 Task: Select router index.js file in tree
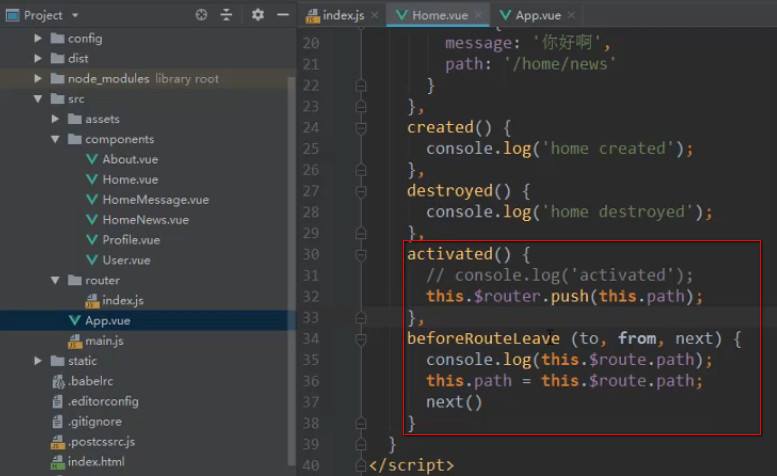(x=122, y=300)
